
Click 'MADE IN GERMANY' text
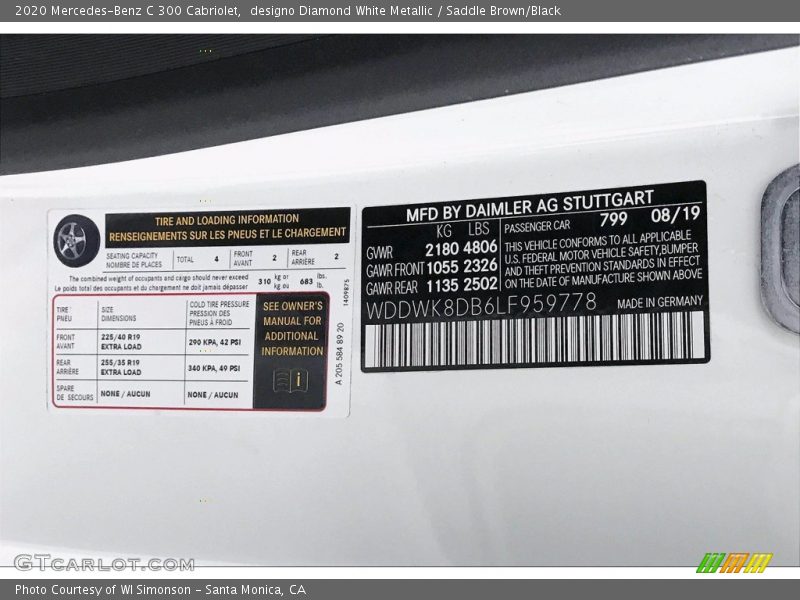click(x=660, y=303)
